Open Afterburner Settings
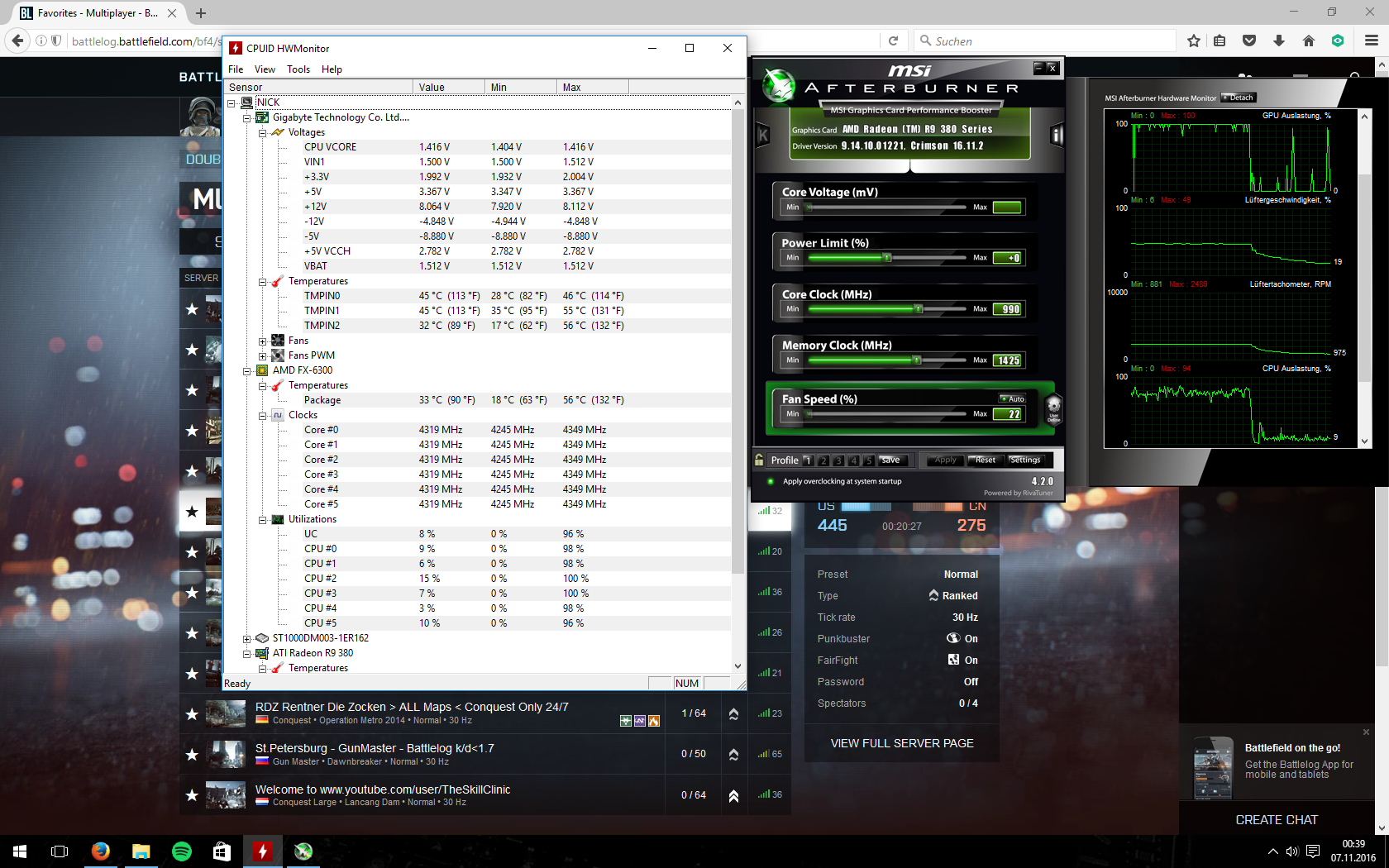 coord(1025,460)
